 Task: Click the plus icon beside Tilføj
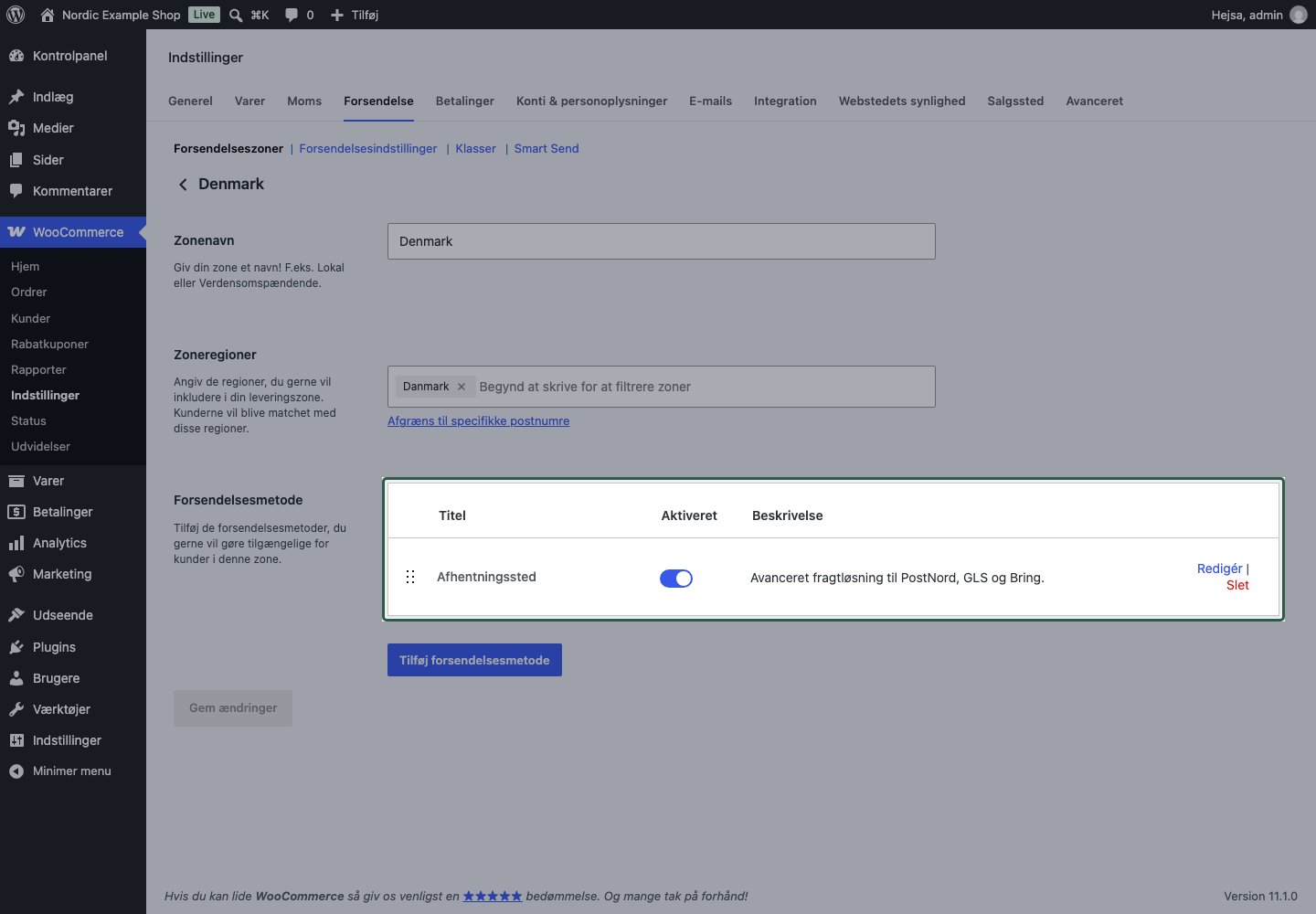click(x=337, y=15)
